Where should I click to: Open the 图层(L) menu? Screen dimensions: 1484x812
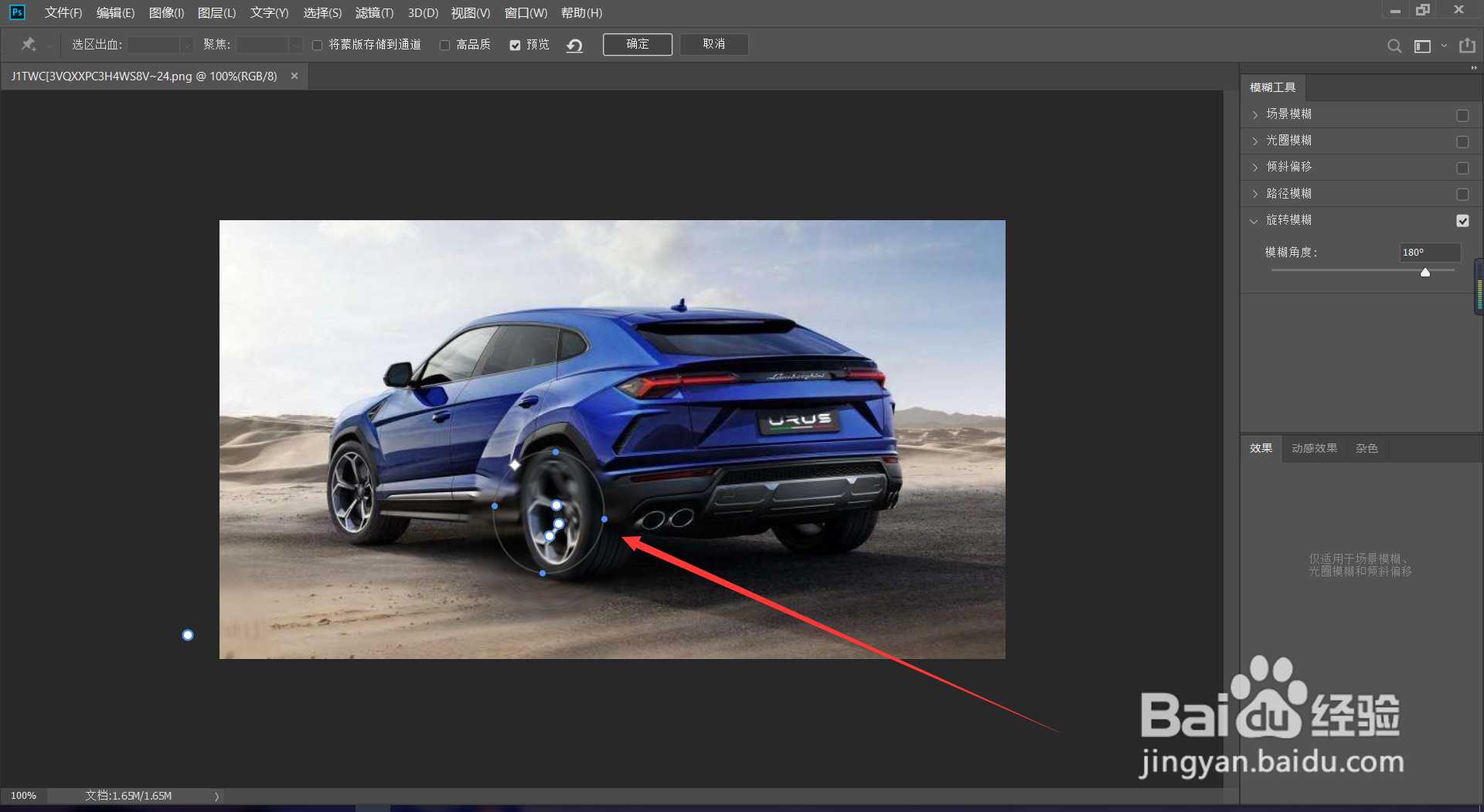[x=216, y=13]
